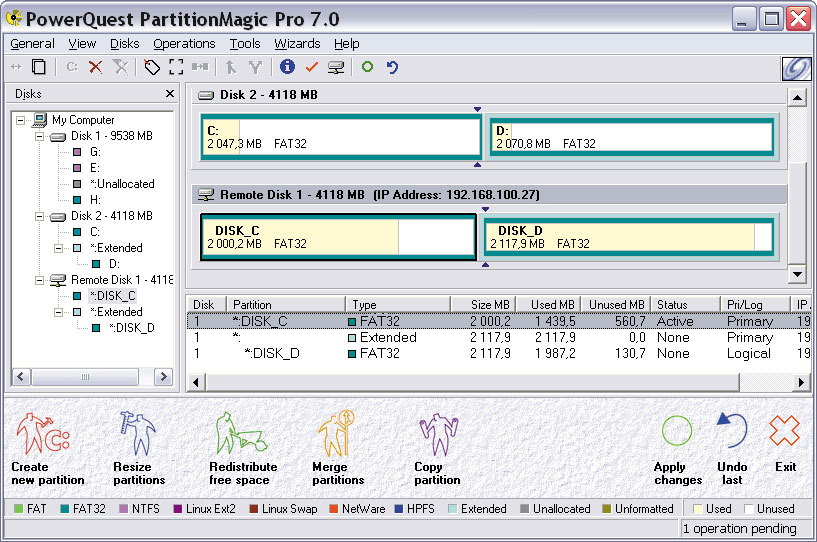Click the blue info properties toolbar icon
This screenshot has height=542, width=817.
(287, 67)
